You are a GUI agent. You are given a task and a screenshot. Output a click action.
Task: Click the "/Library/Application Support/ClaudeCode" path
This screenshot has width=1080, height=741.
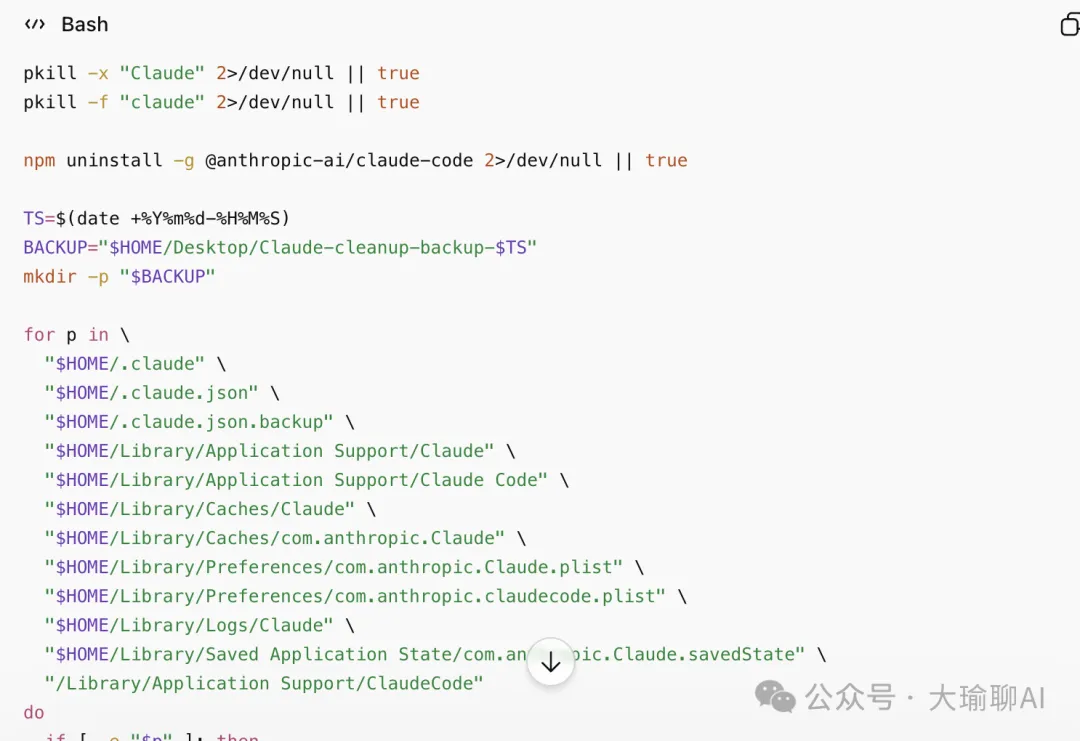[x=264, y=683]
